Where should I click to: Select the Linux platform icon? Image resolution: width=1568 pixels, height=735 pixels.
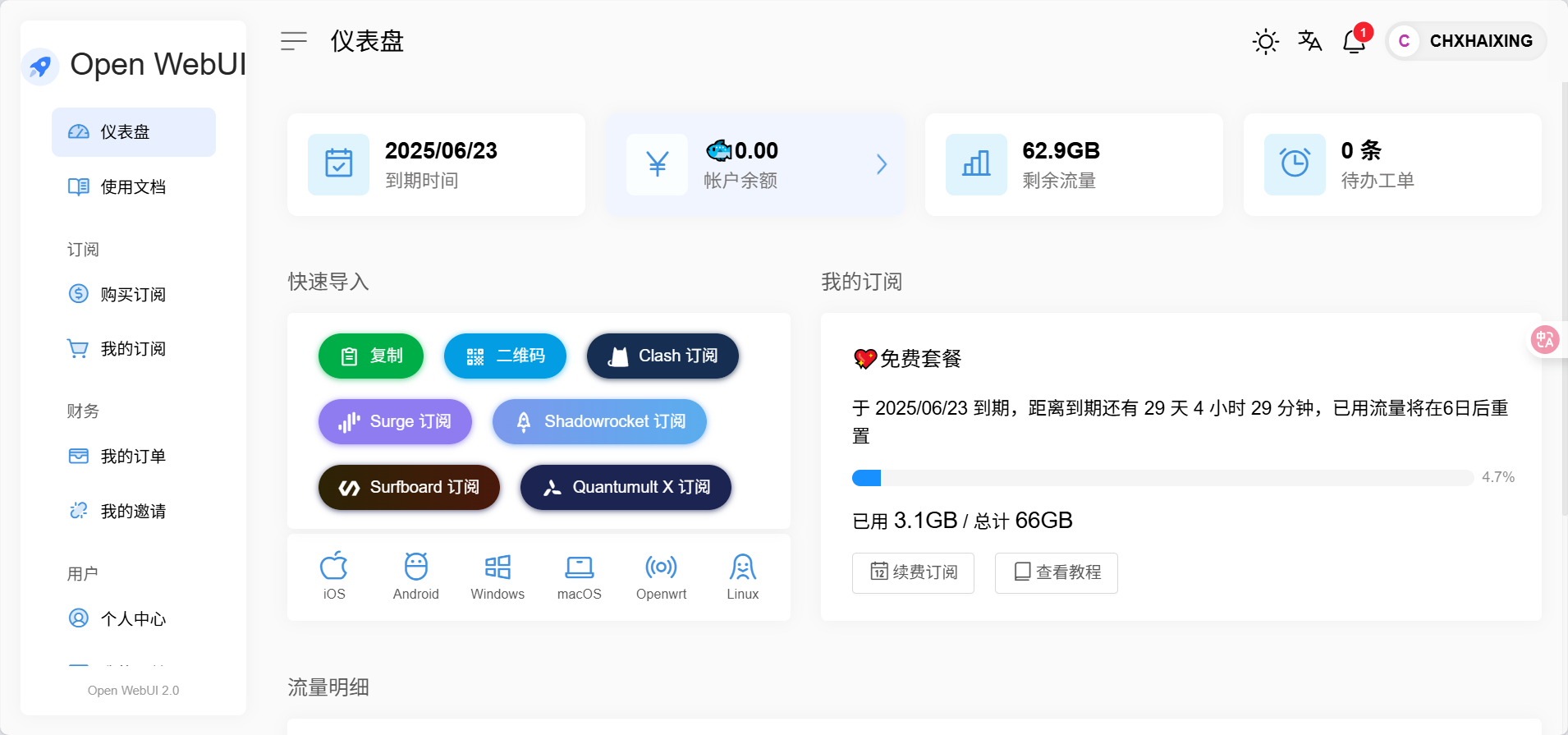point(743,577)
